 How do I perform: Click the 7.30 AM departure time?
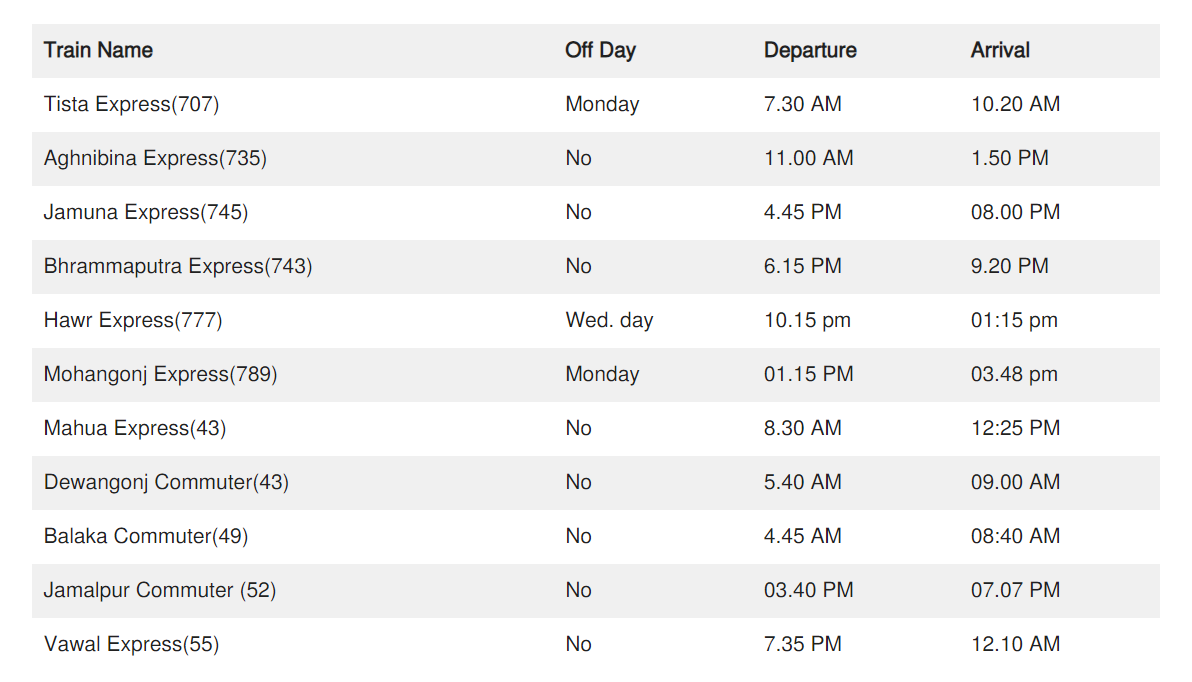click(x=802, y=104)
